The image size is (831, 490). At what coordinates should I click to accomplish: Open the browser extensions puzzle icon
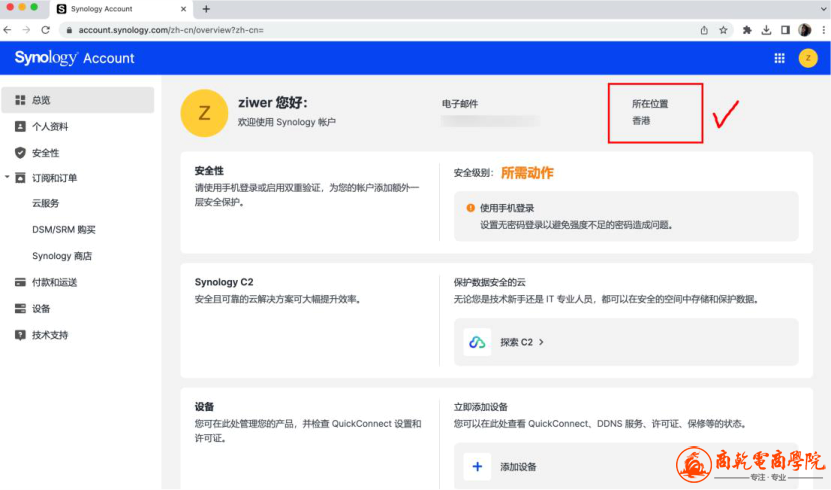(x=747, y=30)
